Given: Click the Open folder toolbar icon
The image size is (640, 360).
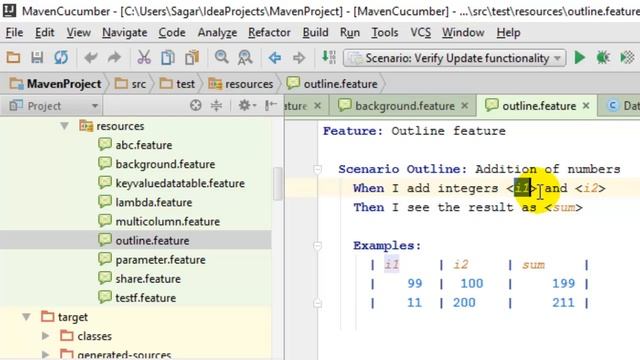Looking at the screenshot, I should point(13,58).
